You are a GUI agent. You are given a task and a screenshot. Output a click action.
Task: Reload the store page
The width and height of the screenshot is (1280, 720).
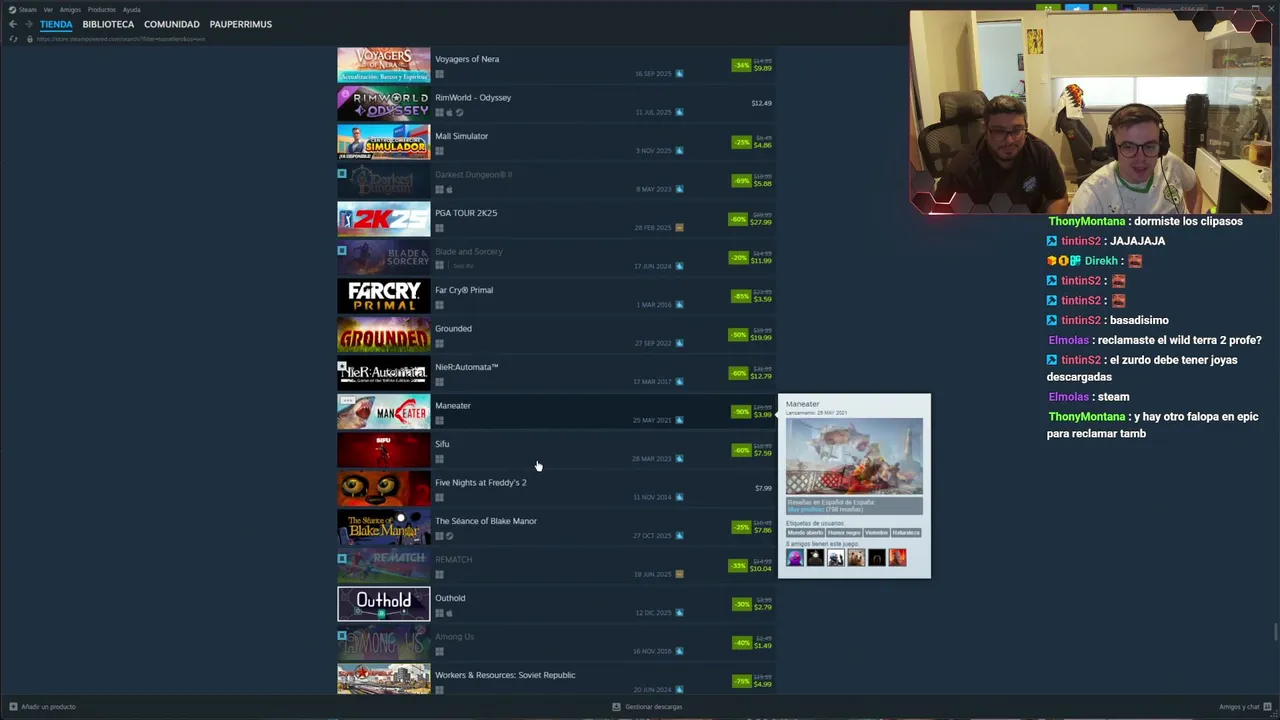(x=13, y=39)
